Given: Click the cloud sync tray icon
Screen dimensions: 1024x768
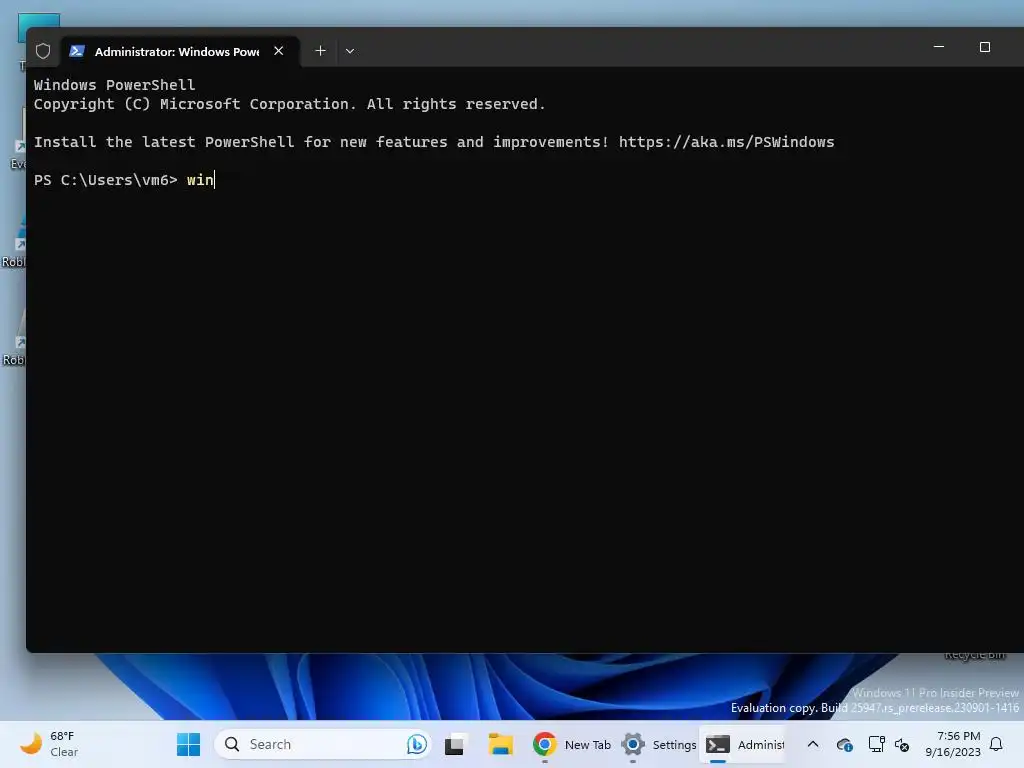Looking at the screenshot, I should click(x=844, y=744).
